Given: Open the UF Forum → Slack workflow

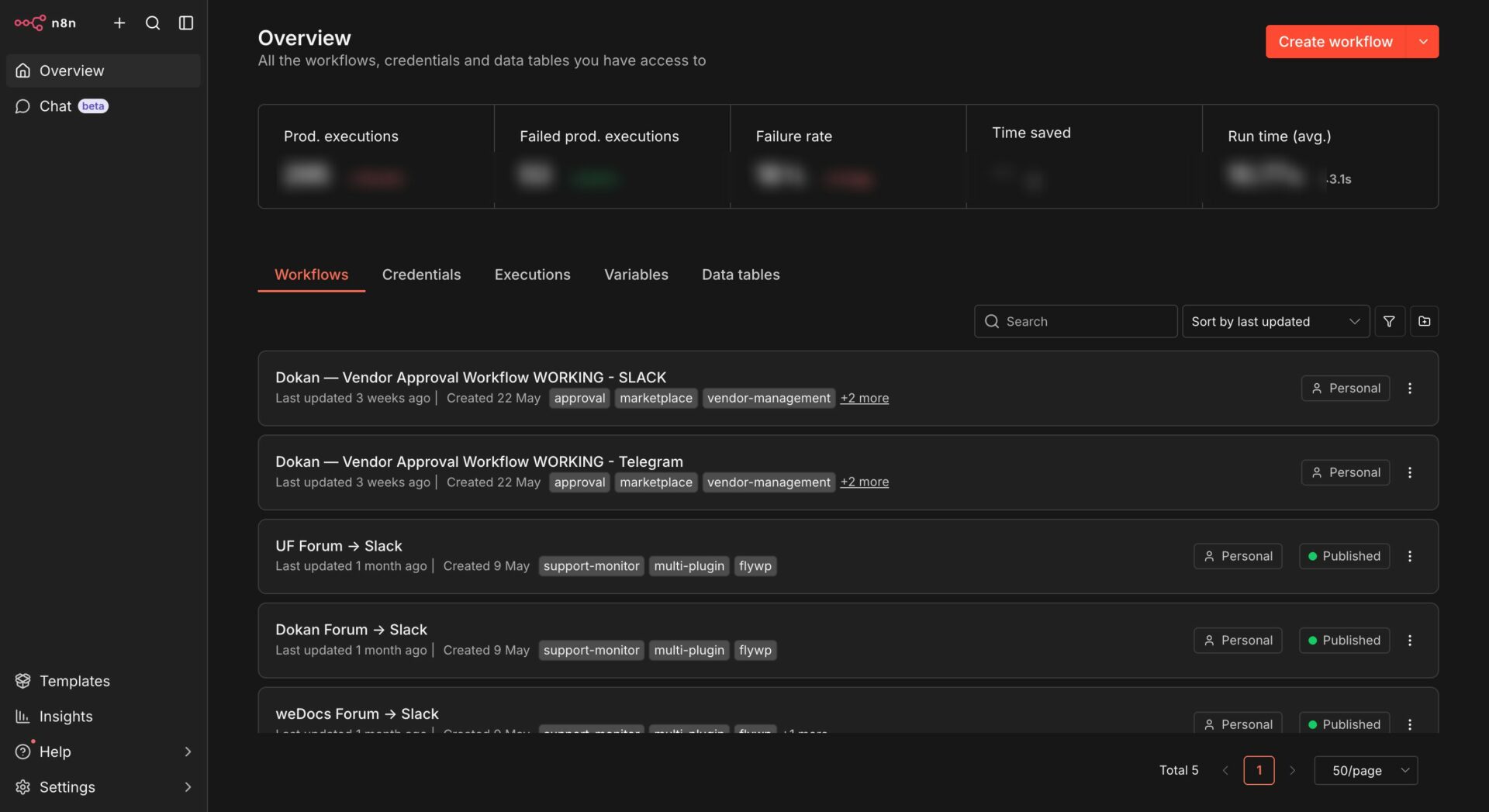Looking at the screenshot, I should coord(848,556).
